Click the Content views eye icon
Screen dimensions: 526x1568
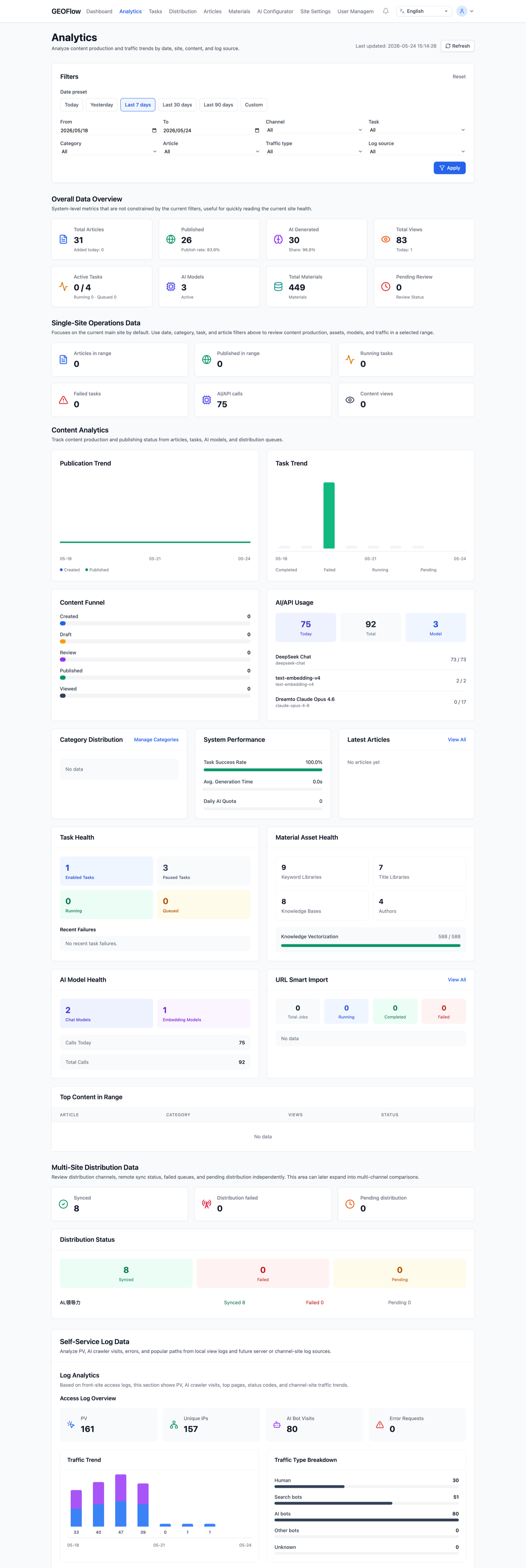pyautogui.click(x=350, y=400)
